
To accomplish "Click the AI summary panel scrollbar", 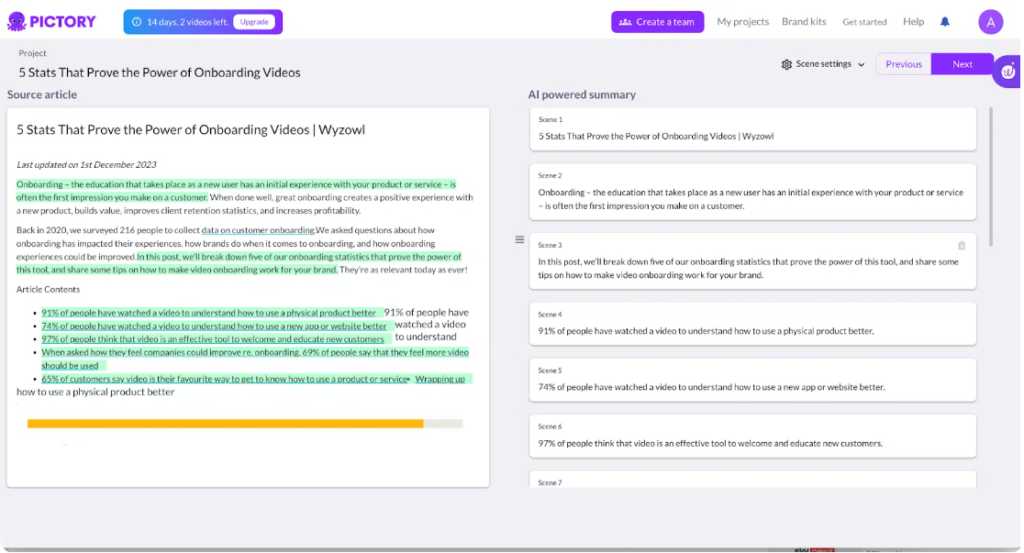I will (991, 175).
